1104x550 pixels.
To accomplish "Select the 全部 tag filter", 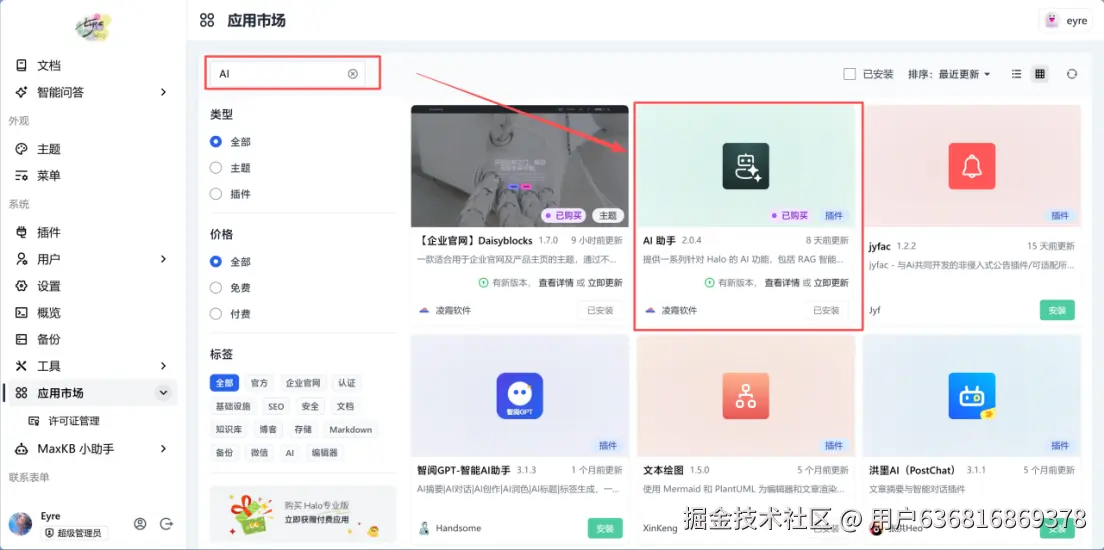I will (224, 383).
